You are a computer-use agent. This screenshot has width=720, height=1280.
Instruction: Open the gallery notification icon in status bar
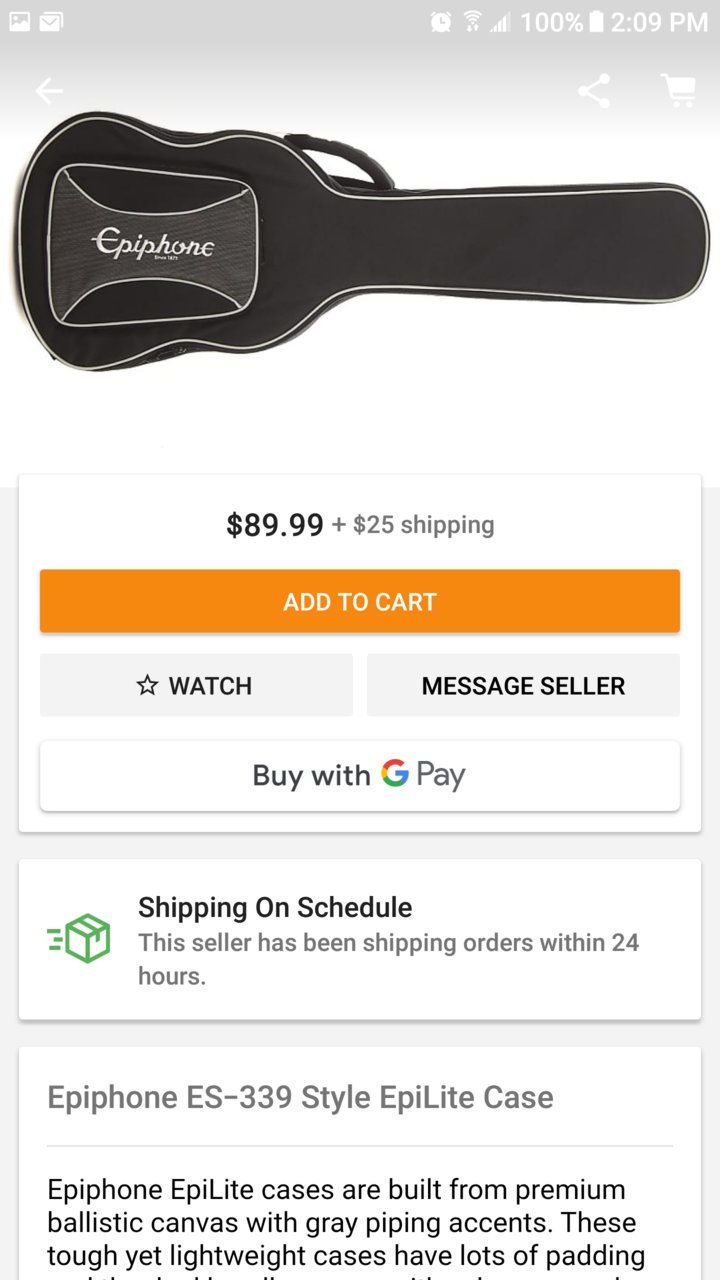coord(20,21)
